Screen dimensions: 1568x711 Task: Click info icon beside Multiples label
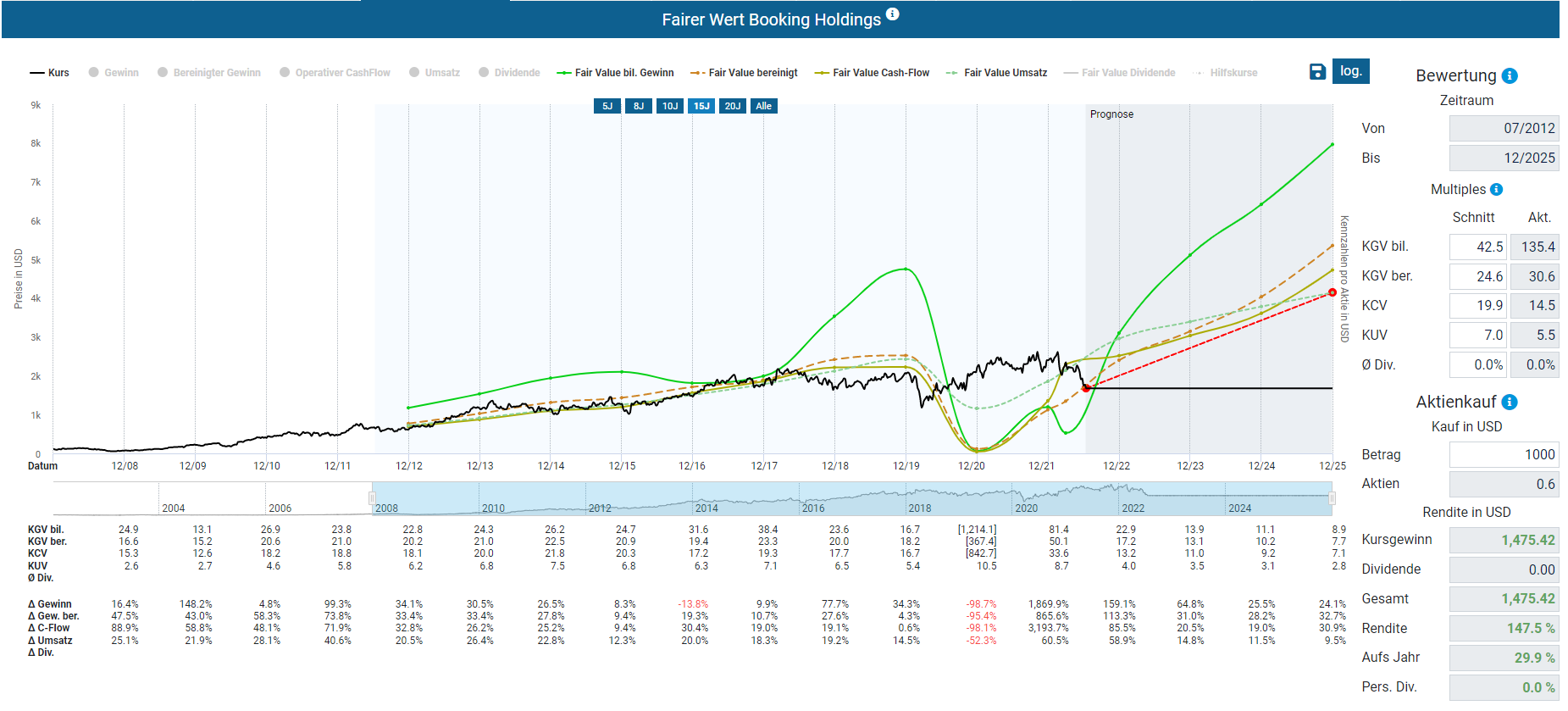coord(1496,190)
